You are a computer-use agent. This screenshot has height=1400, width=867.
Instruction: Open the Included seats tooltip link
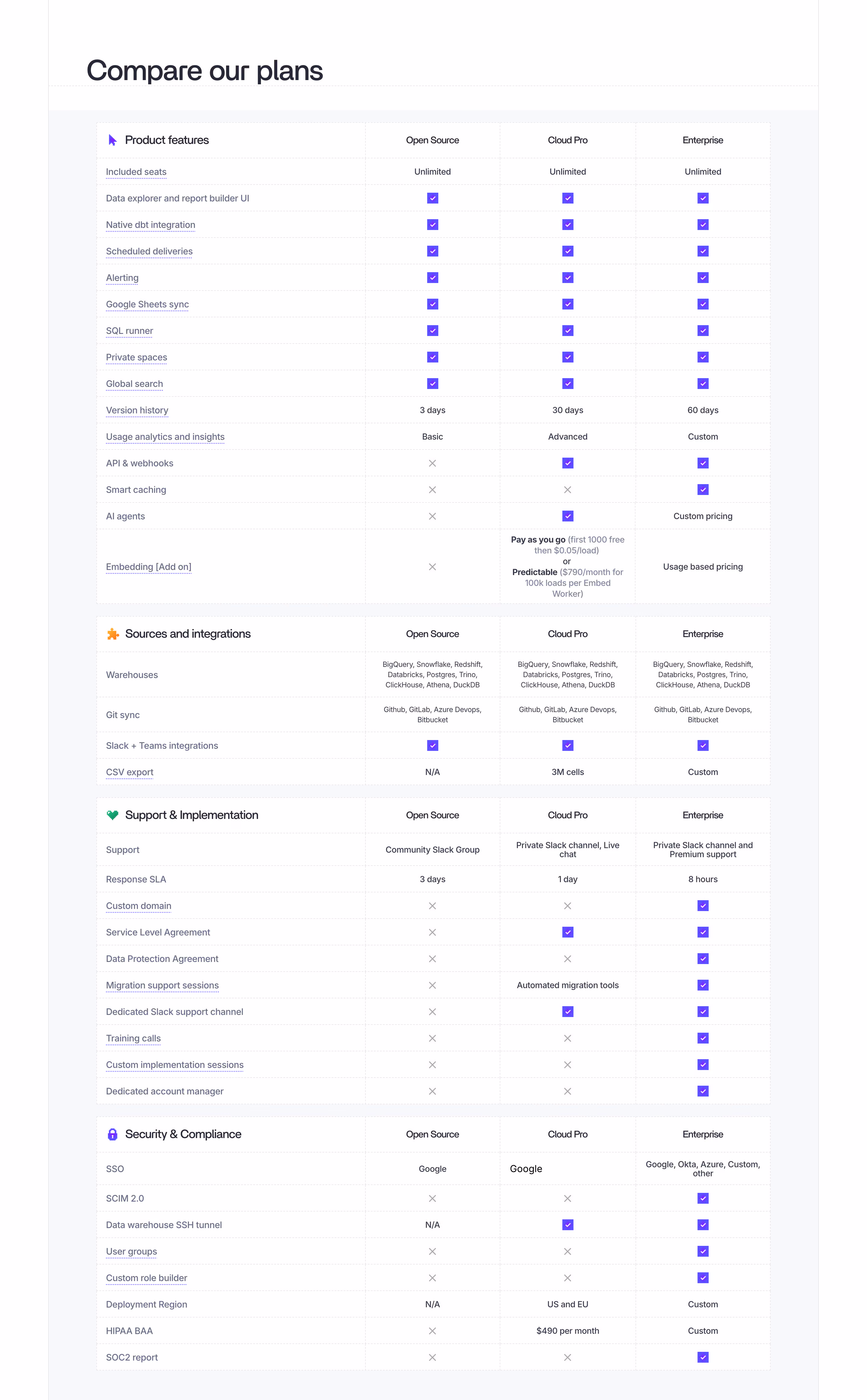pos(136,172)
